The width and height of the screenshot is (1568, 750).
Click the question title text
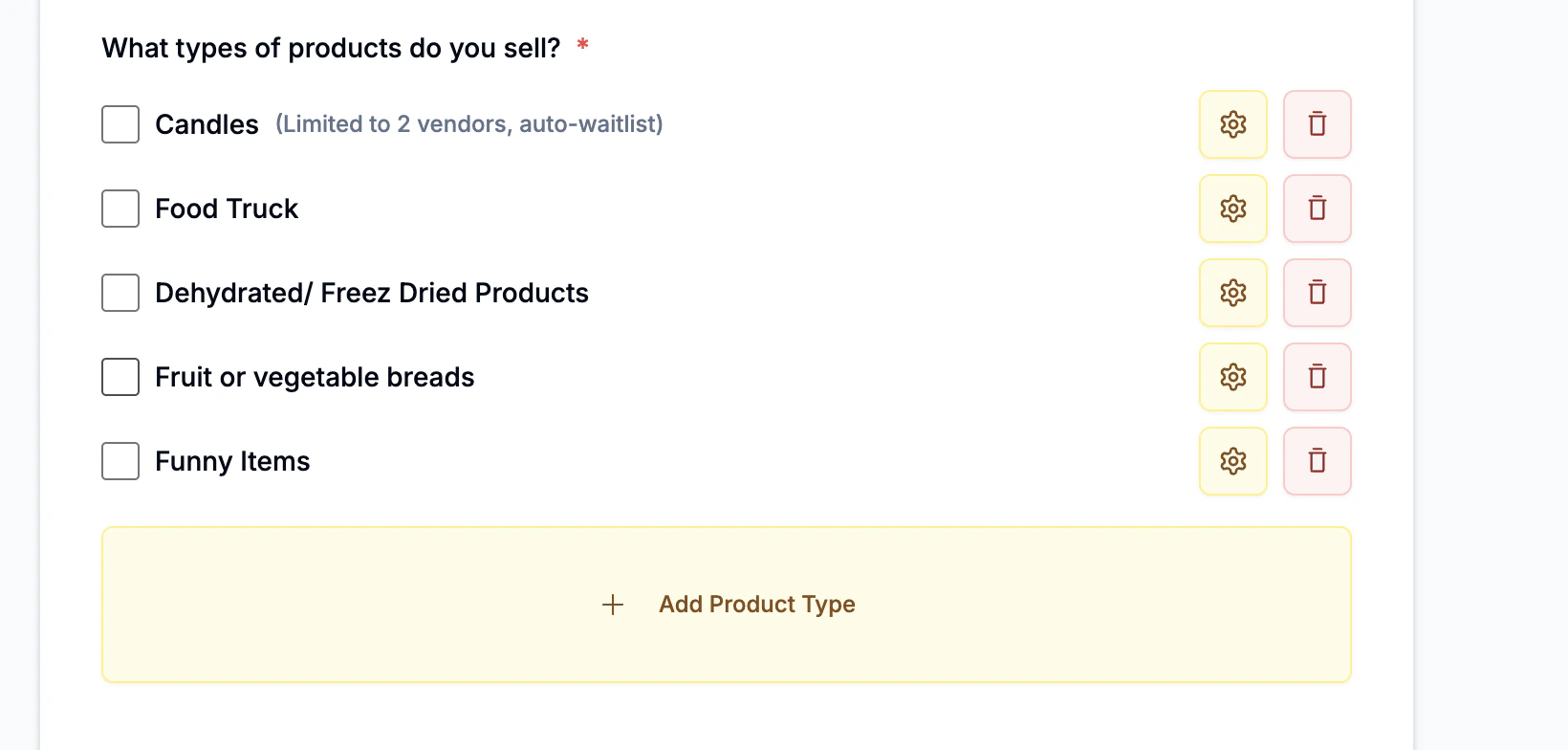(x=331, y=47)
